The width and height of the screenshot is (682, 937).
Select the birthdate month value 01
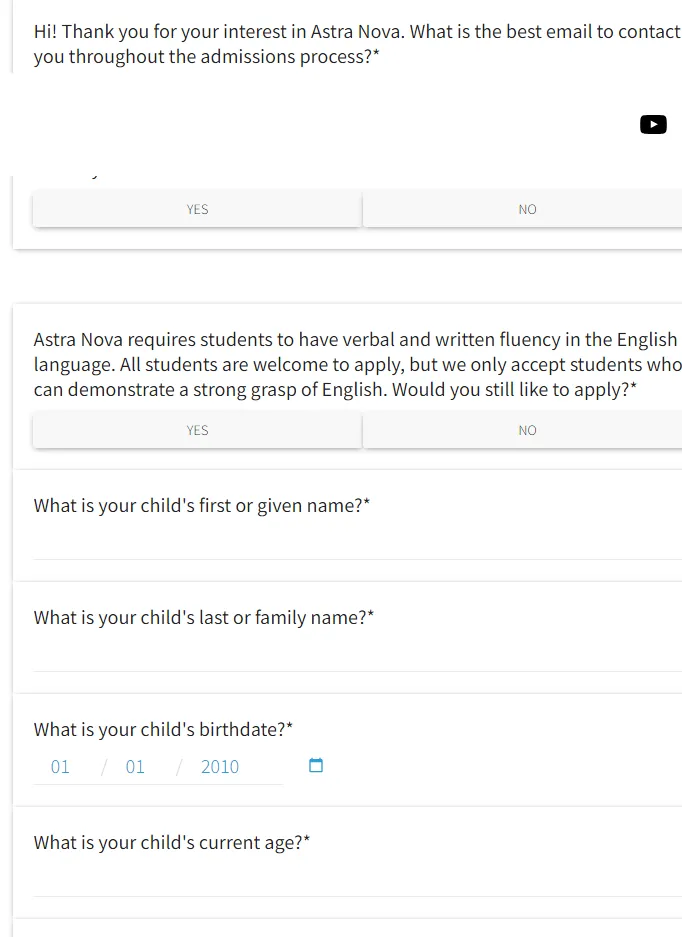tap(60, 767)
